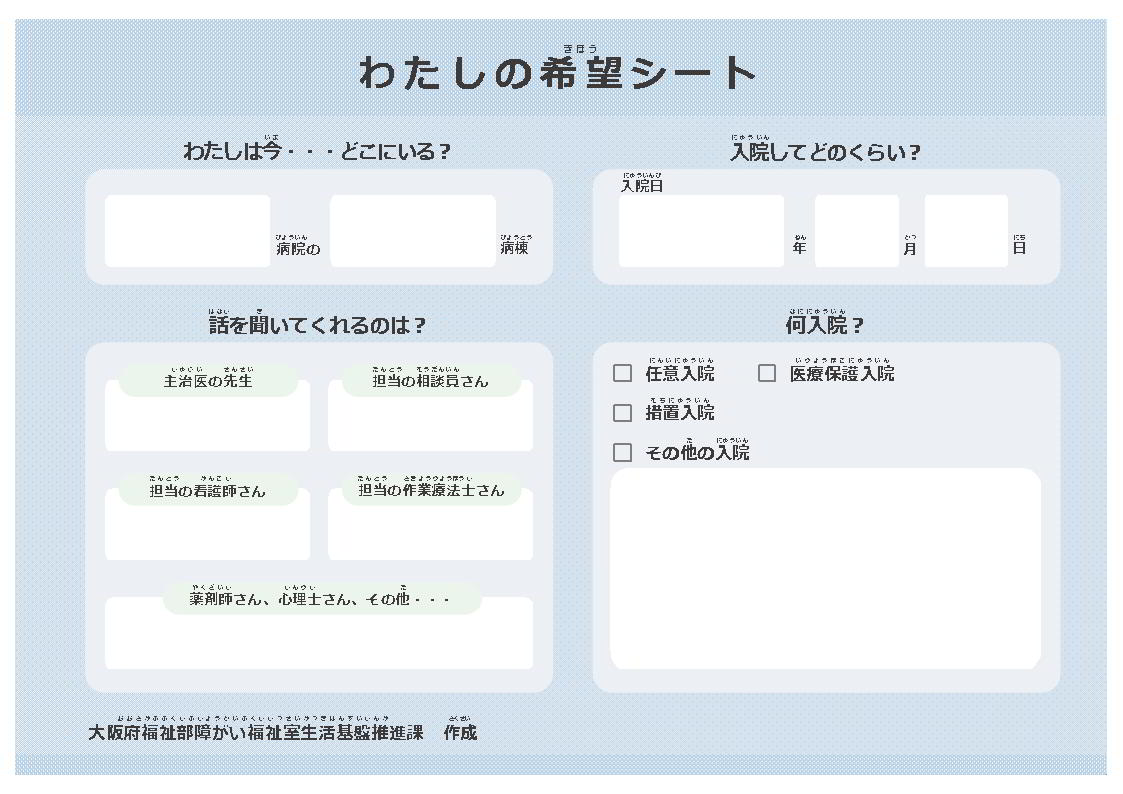Check the 医療保護入院 (medical protection admission) checkbox

(767, 372)
